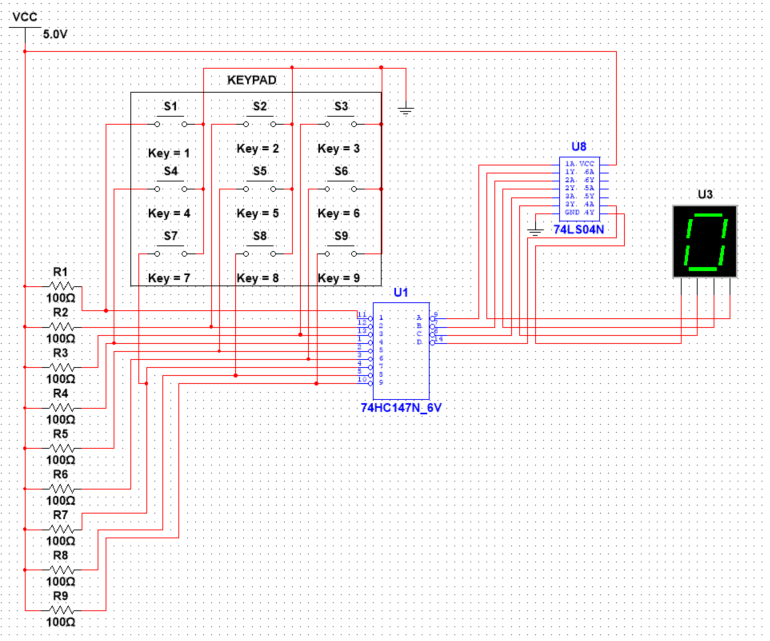Toggle switch S8 in the keypad

tap(260, 253)
